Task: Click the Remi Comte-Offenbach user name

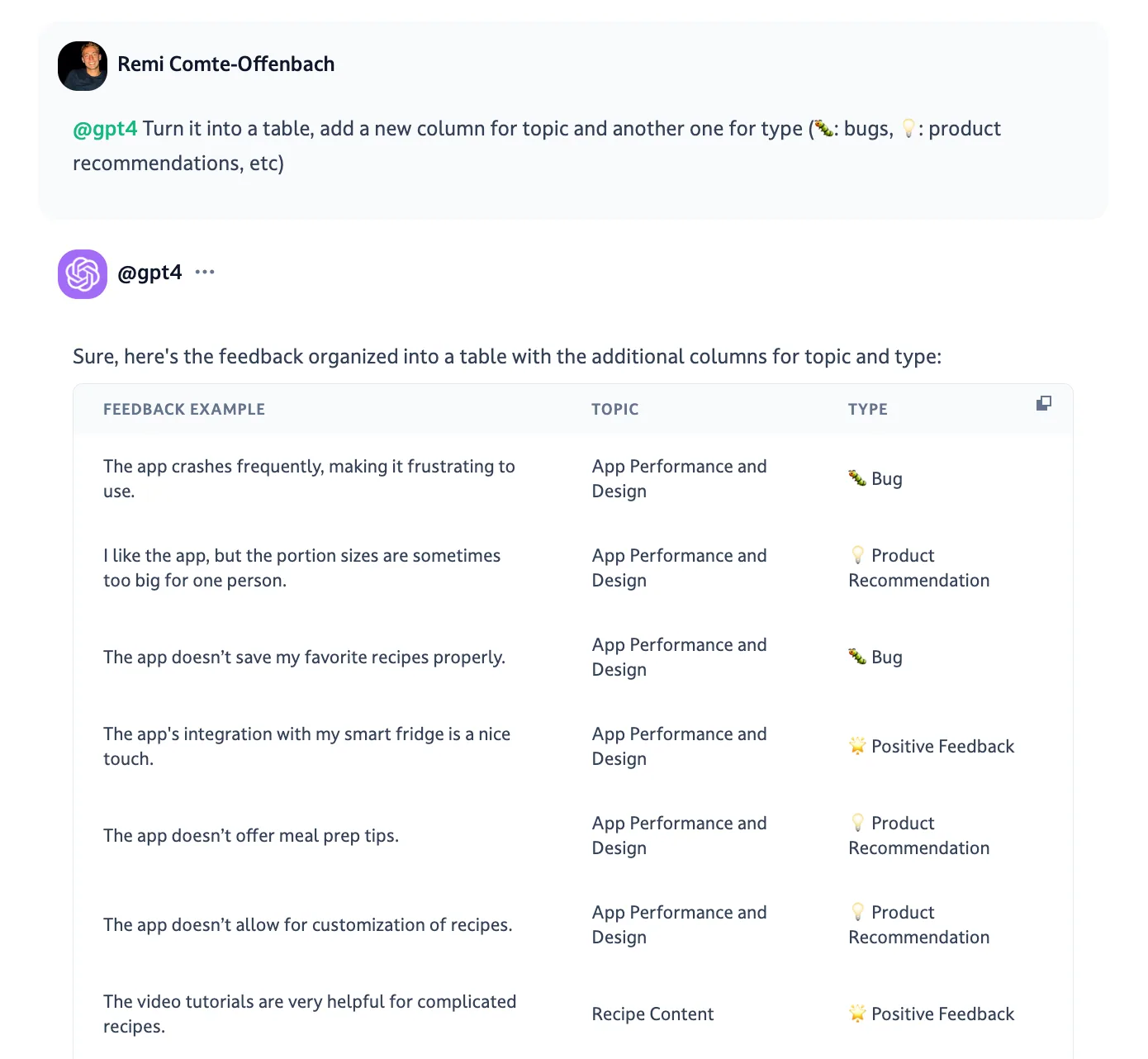Action: pyautogui.click(x=226, y=64)
